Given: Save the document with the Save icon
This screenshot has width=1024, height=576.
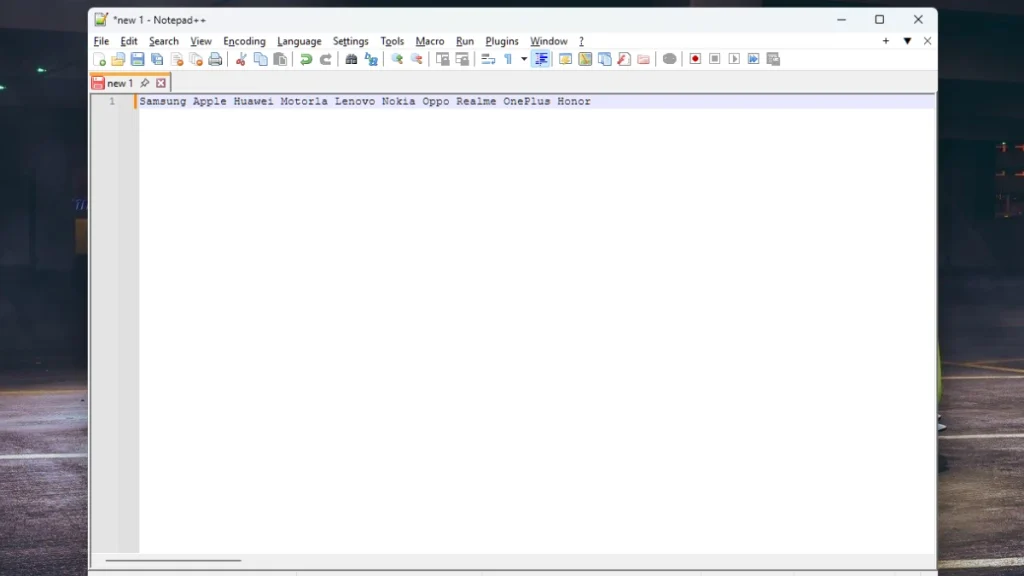Looking at the screenshot, I should (x=137, y=59).
